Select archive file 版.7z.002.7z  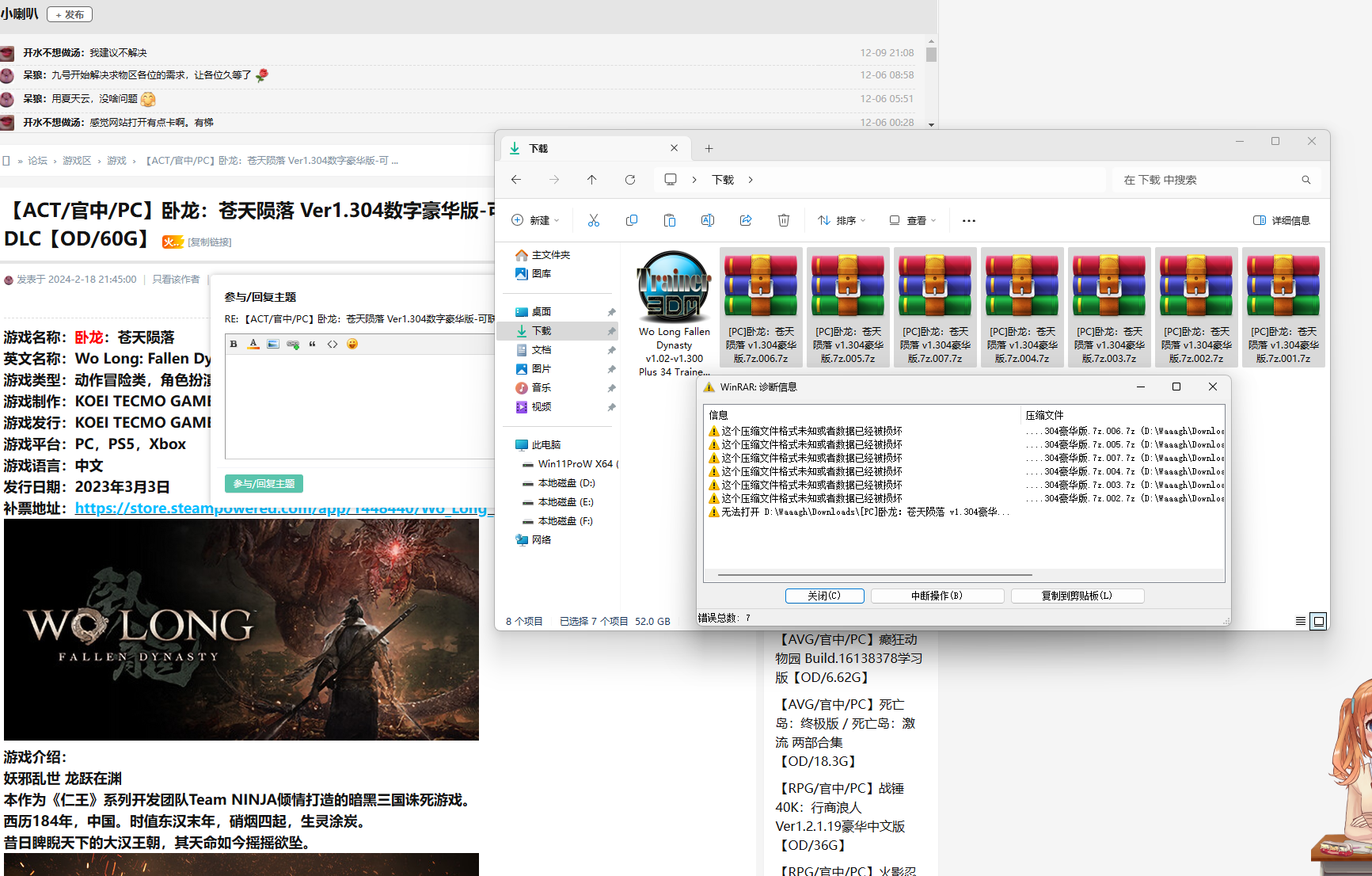(x=1196, y=307)
